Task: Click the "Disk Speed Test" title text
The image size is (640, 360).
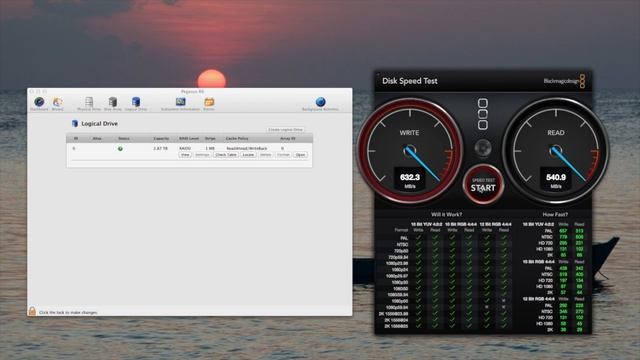Action: 410,81
